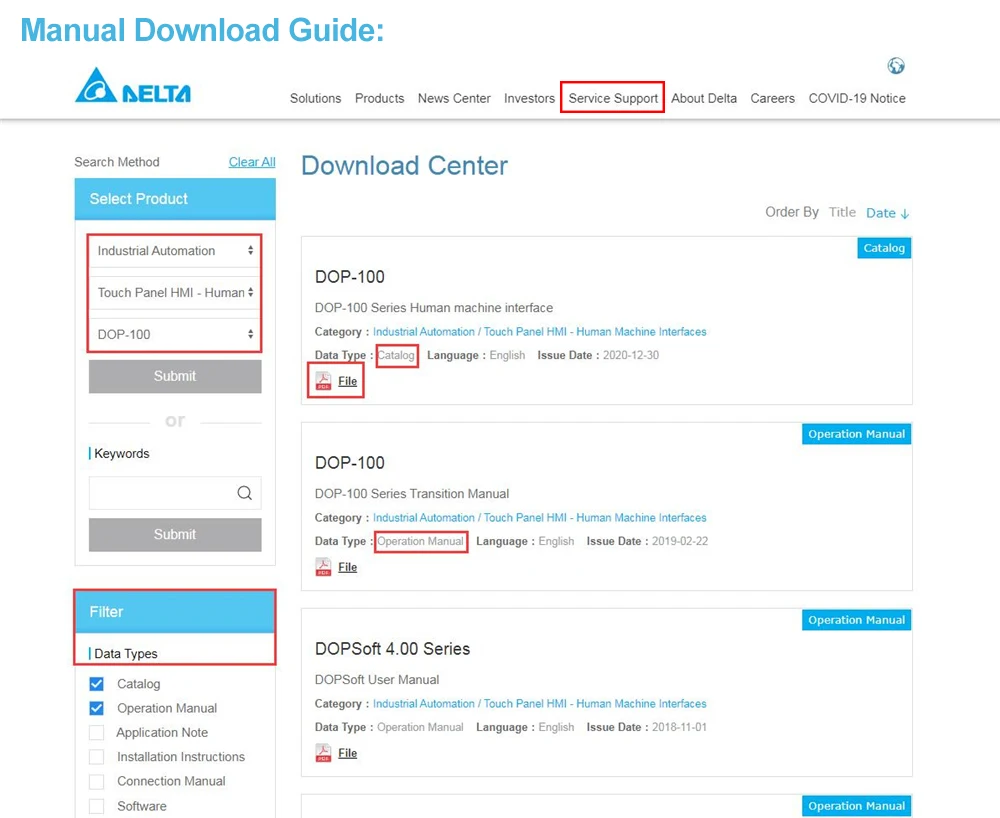Screen dimensions: 1000x818
Task: Click Operation Manual badge on DOPSoft 4.00 card
Action: point(857,620)
